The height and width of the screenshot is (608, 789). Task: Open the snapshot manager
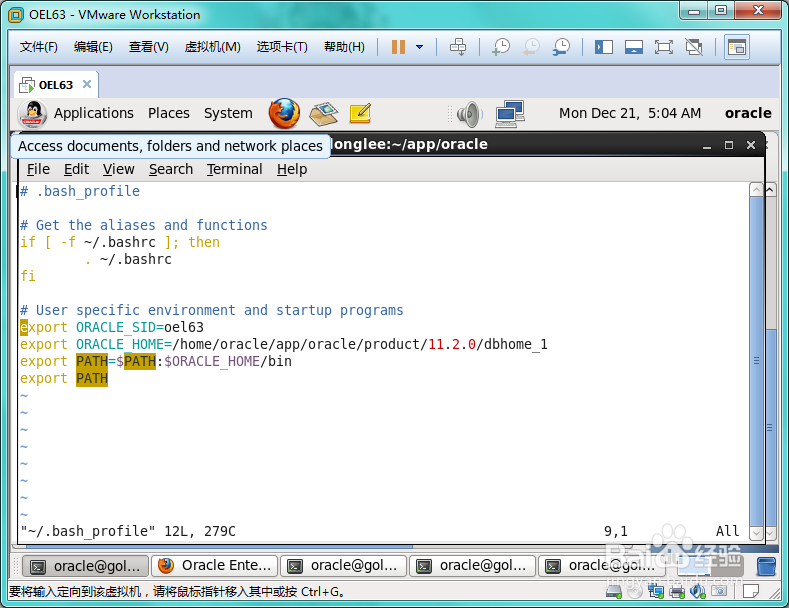pos(561,47)
